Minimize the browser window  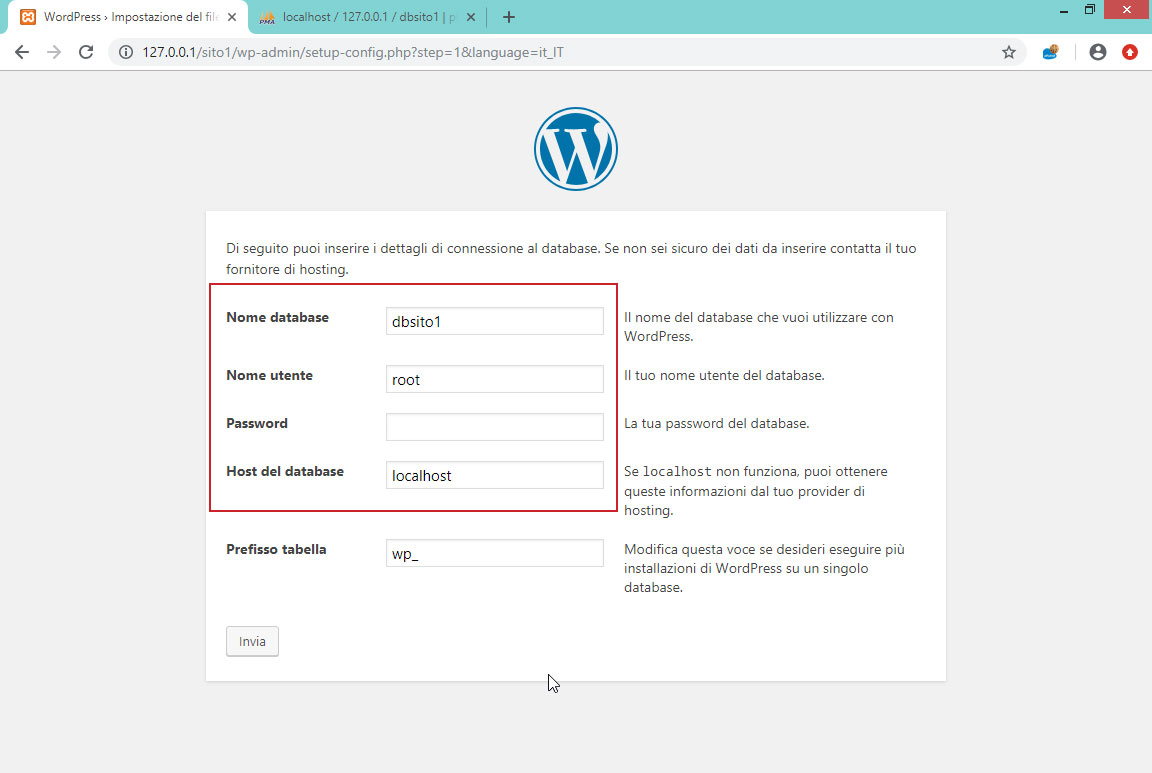click(x=1064, y=10)
